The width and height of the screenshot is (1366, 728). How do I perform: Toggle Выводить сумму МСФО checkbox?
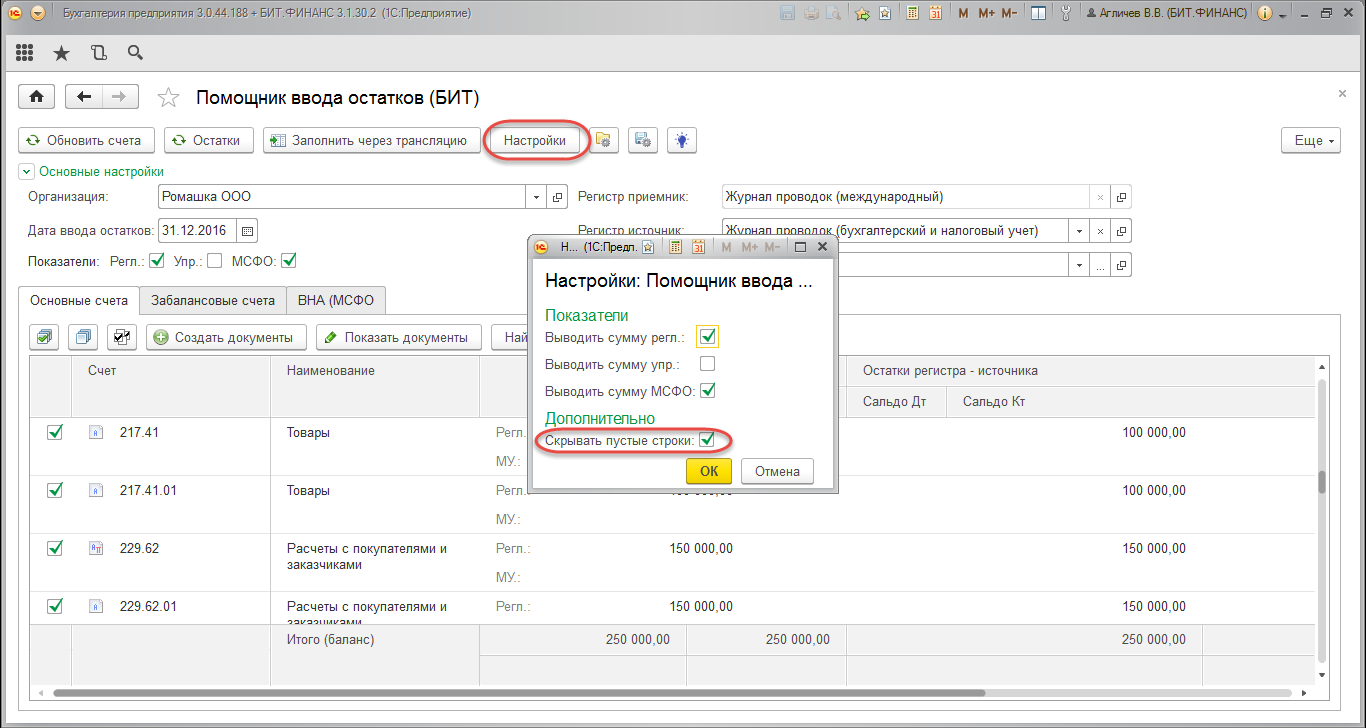(708, 391)
